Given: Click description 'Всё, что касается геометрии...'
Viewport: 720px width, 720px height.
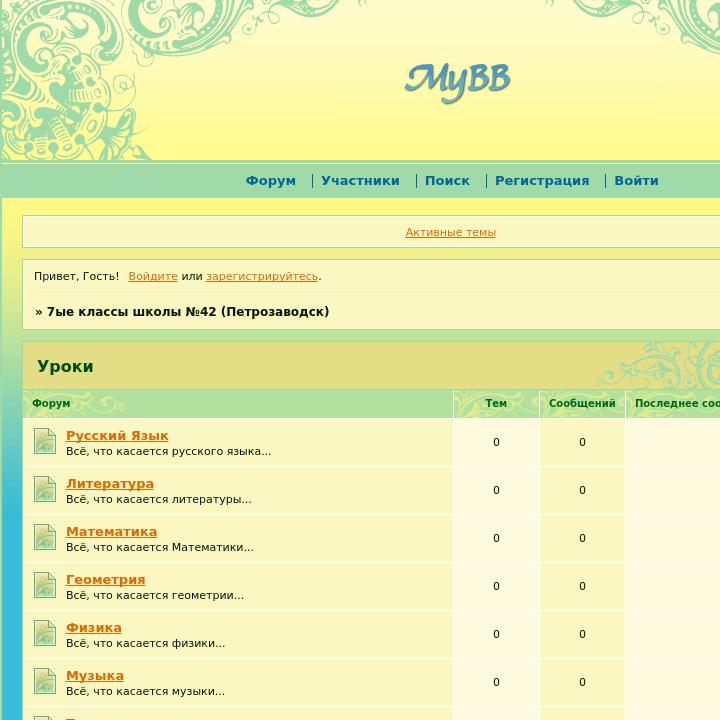Looking at the screenshot, I should (x=155, y=595).
